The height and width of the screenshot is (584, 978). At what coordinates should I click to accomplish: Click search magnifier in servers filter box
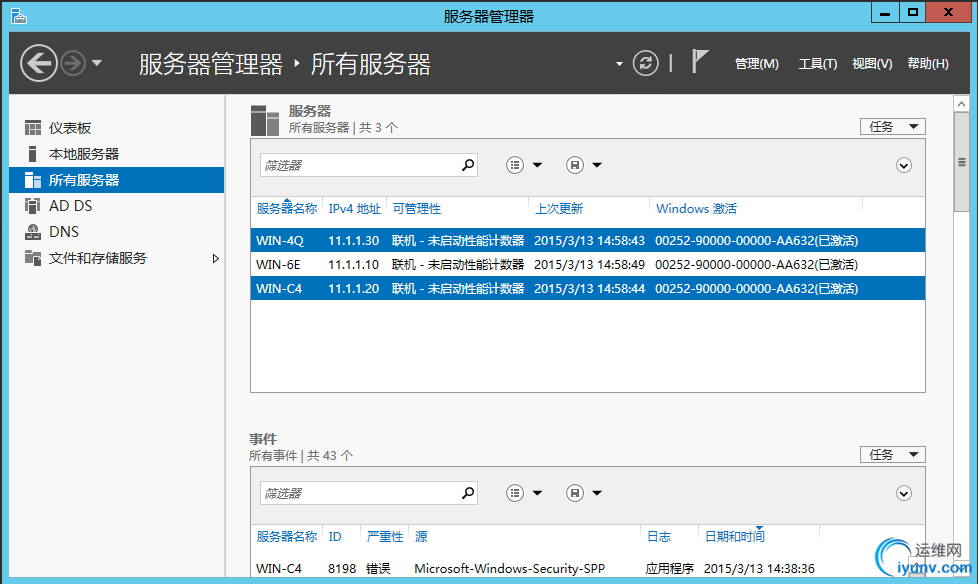[467, 165]
